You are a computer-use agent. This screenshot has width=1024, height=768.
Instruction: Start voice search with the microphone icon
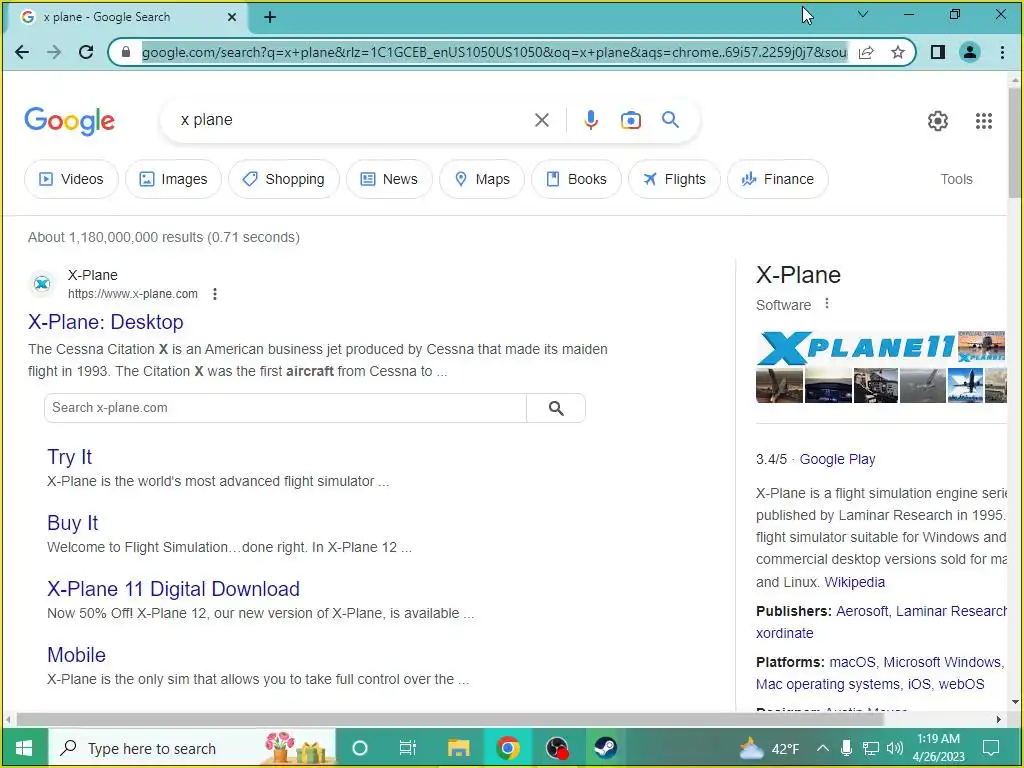(591, 120)
